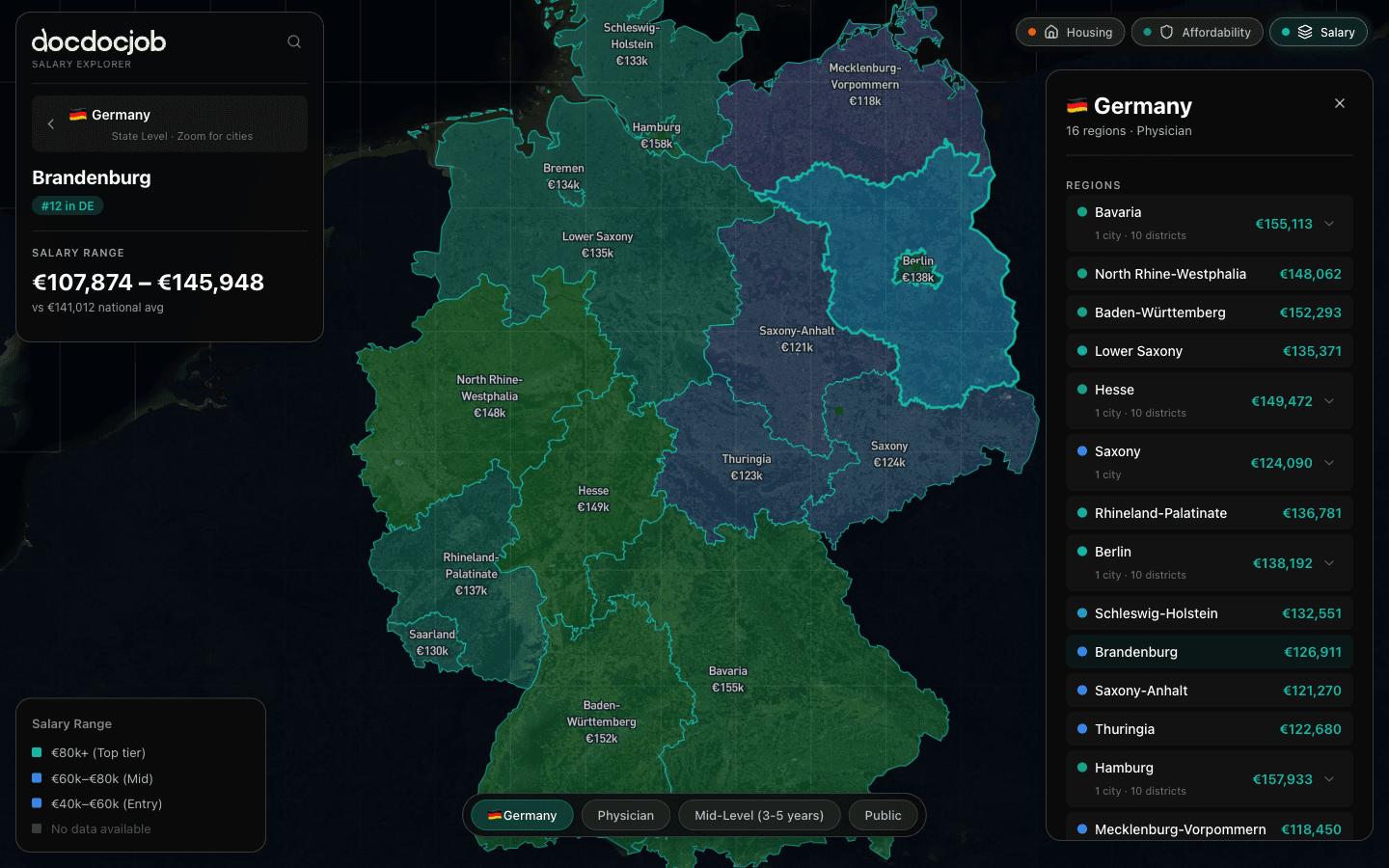Expand the Hamburg region chevron
This screenshot has width=1389, height=868.
click(1329, 779)
